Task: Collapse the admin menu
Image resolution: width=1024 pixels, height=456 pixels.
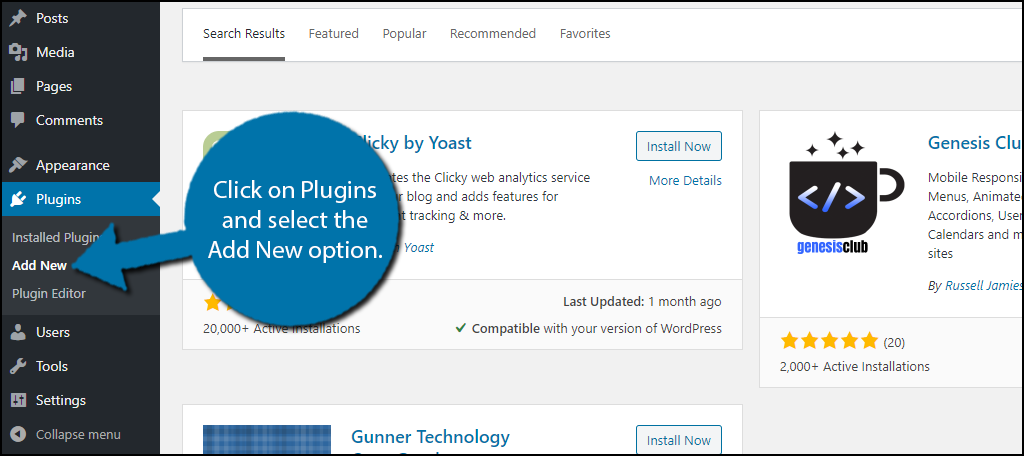Action: [x=66, y=434]
